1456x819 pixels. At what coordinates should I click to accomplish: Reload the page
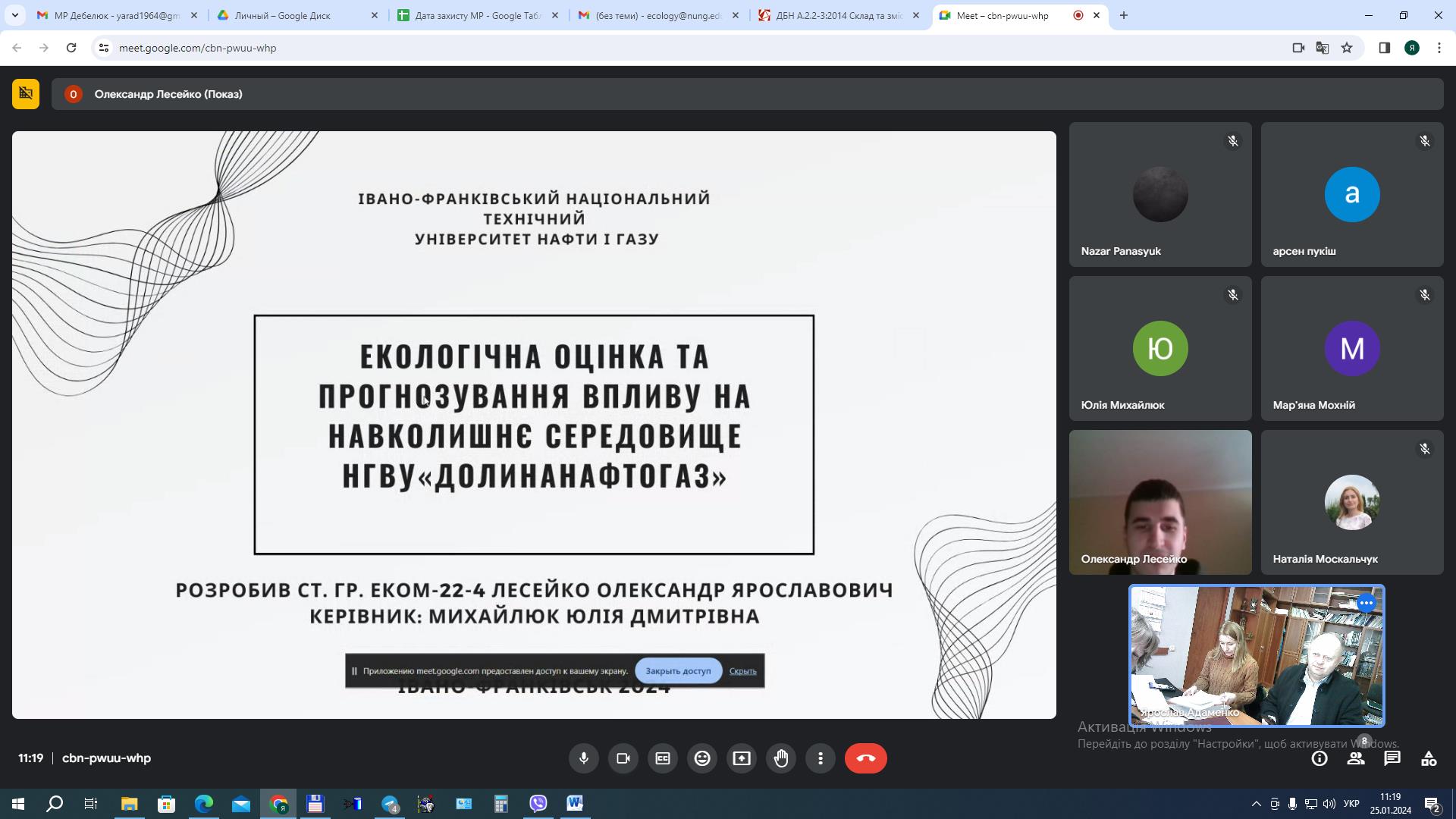pos(71,48)
